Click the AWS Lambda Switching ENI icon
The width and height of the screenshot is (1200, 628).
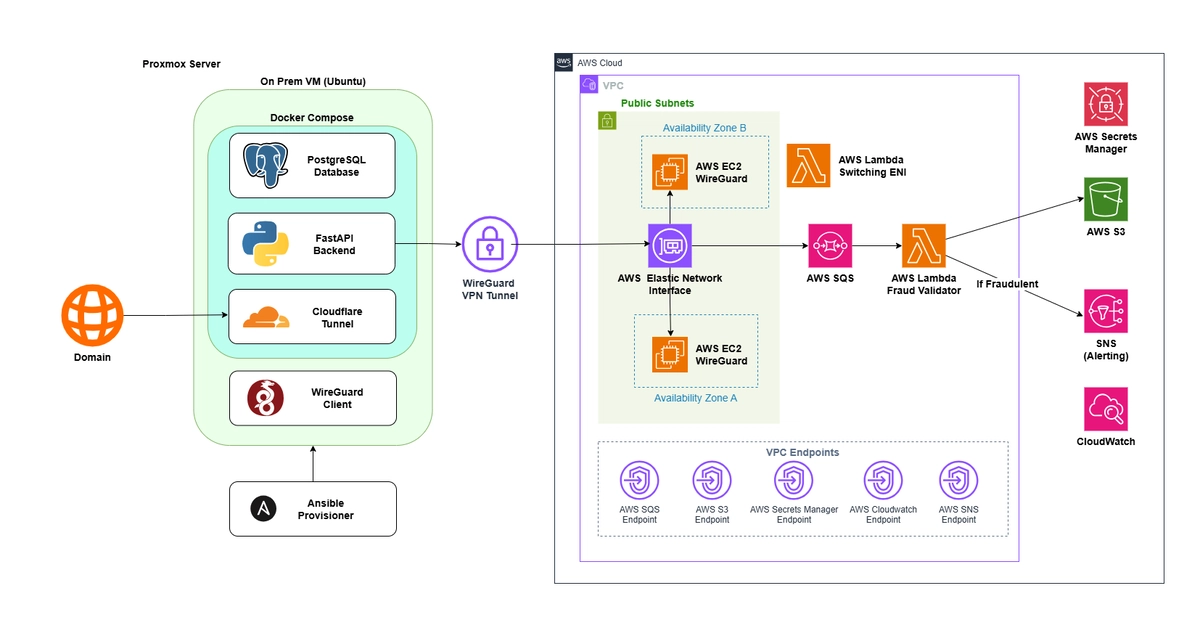point(808,166)
